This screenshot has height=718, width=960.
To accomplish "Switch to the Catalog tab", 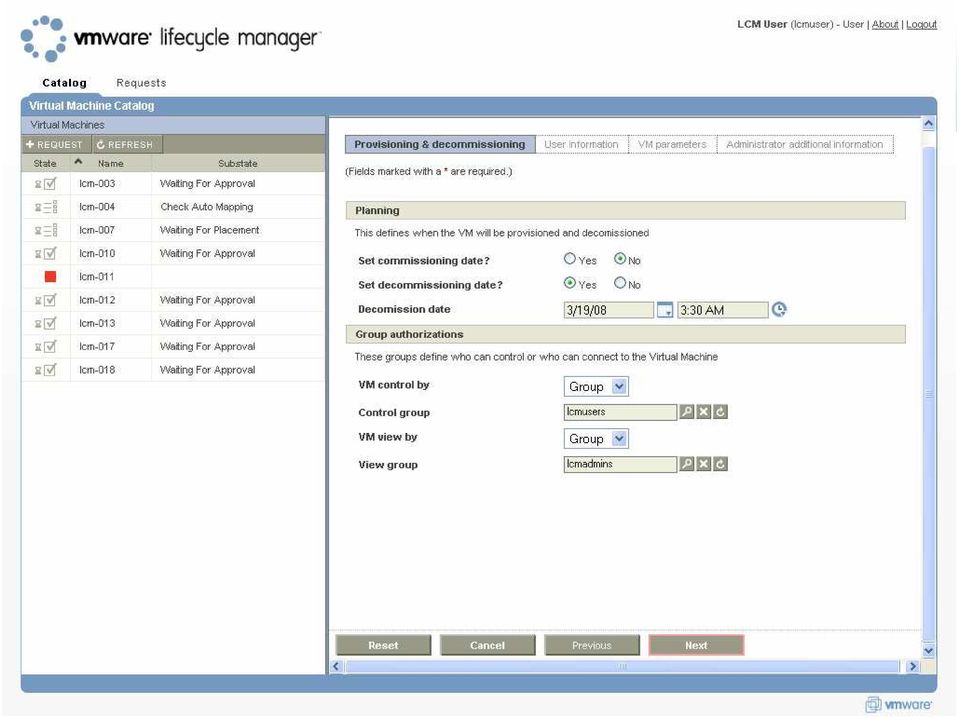I will click(x=64, y=83).
